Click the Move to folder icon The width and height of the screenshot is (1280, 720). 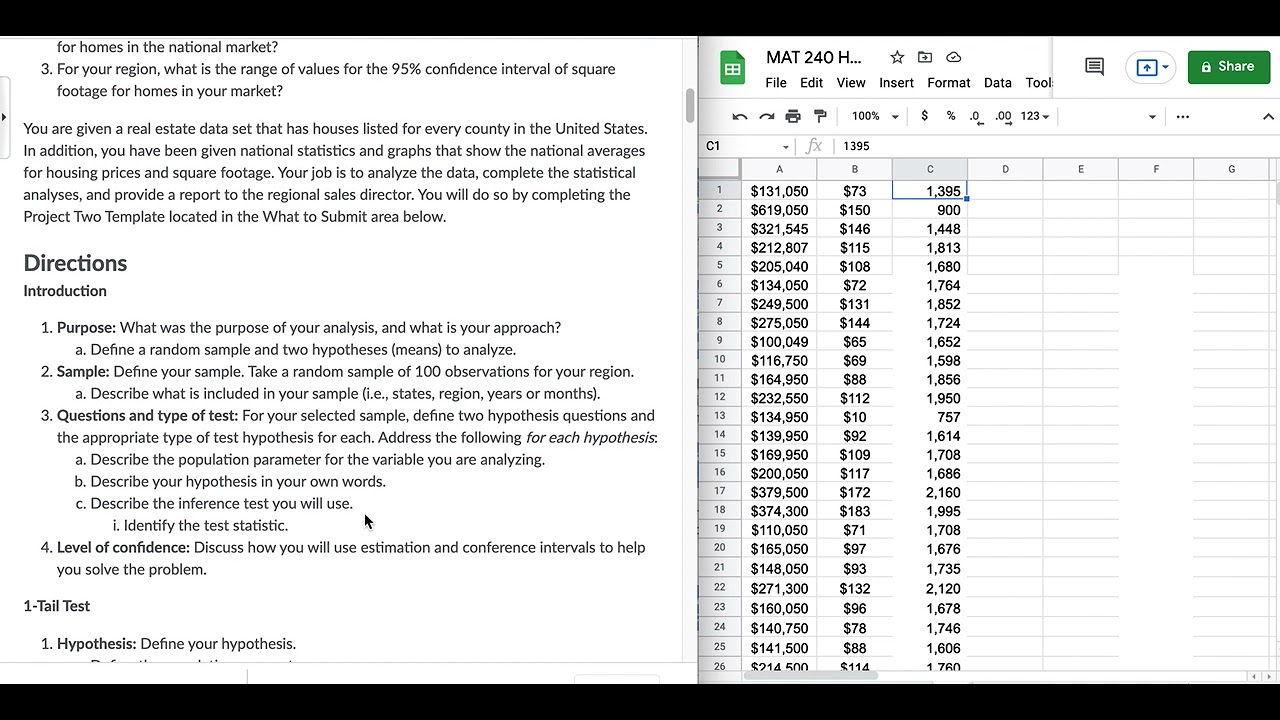[x=925, y=57]
